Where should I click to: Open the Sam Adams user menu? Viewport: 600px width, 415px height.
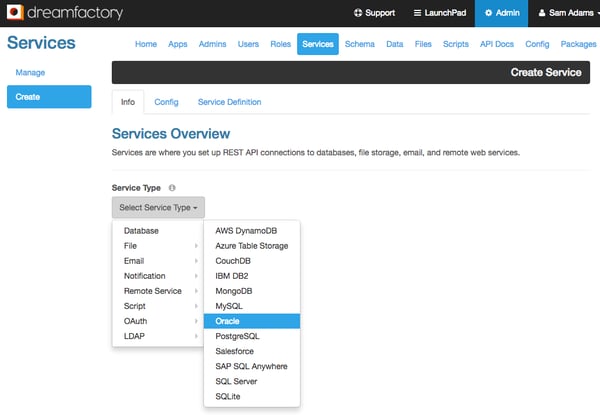[569, 13]
